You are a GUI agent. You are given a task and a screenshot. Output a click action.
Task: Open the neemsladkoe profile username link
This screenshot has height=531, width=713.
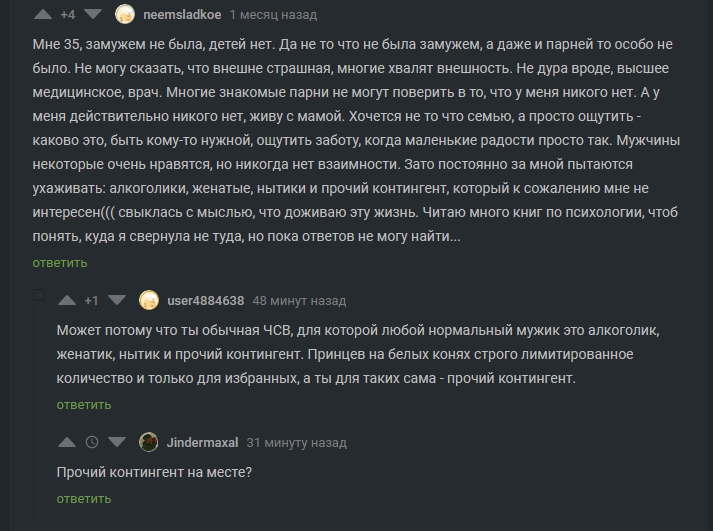pyautogui.click(x=181, y=15)
